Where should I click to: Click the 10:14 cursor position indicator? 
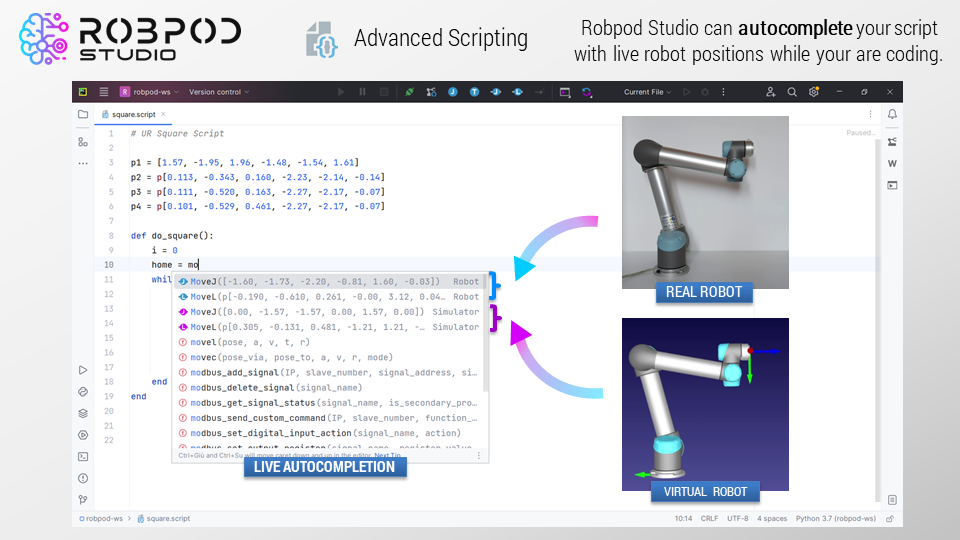tap(683, 519)
